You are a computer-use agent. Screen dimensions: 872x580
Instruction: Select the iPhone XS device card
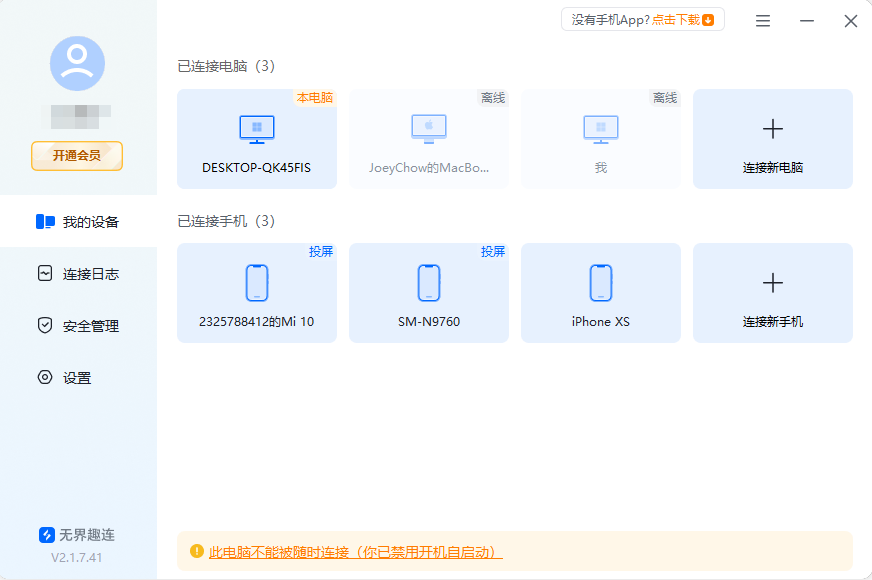click(x=600, y=293)
